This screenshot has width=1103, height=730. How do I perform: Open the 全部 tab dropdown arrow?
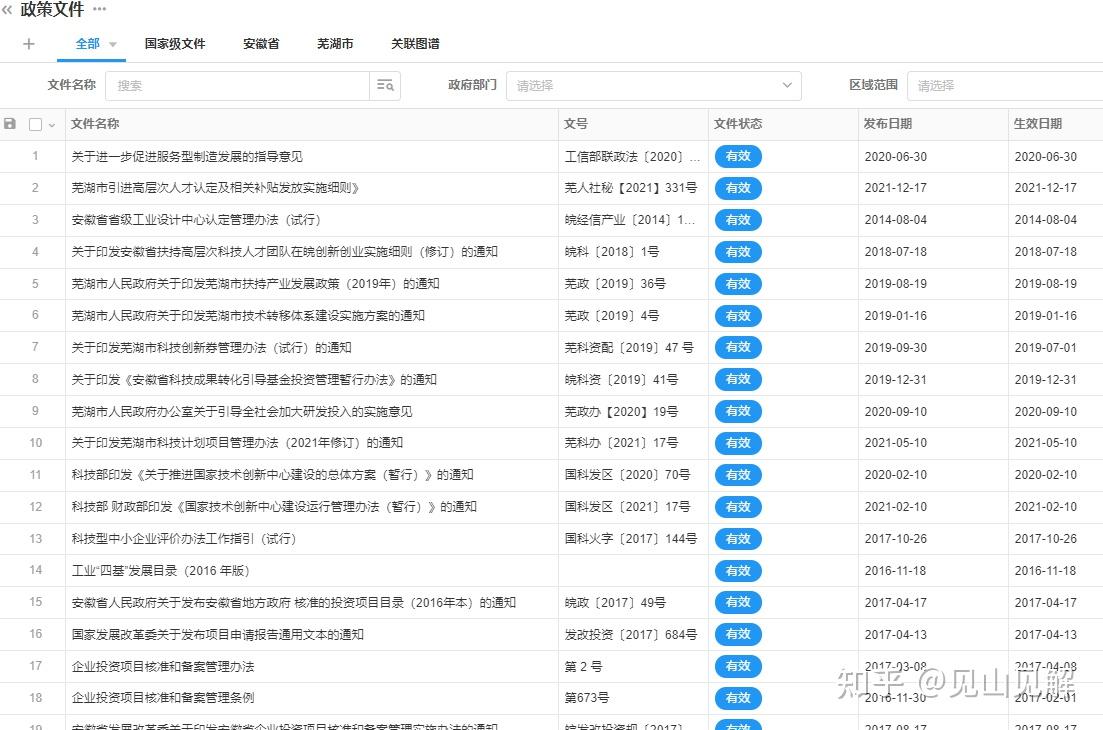point(113,44)
